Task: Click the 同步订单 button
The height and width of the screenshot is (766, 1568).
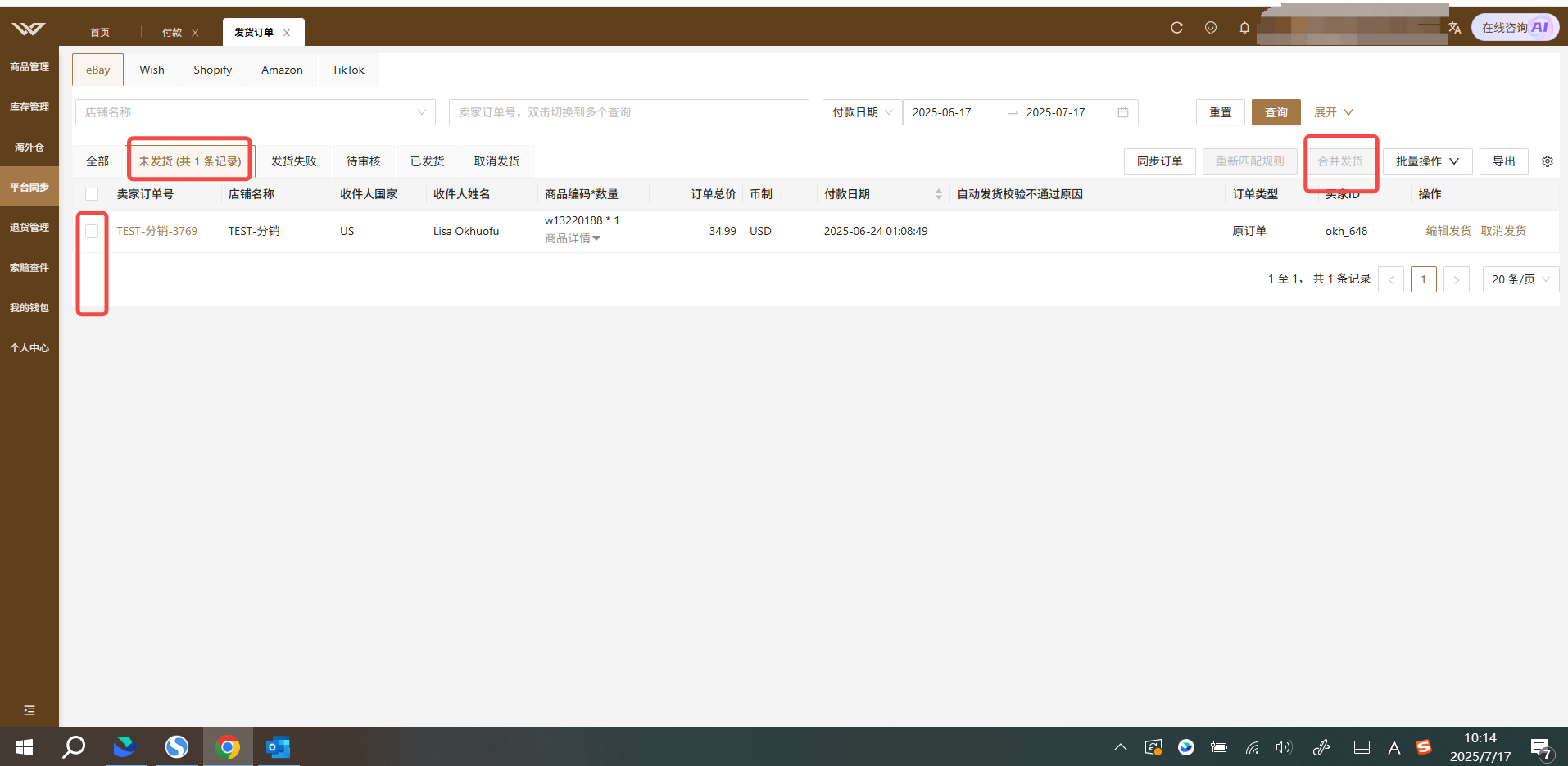Action: coord(1160,161)
